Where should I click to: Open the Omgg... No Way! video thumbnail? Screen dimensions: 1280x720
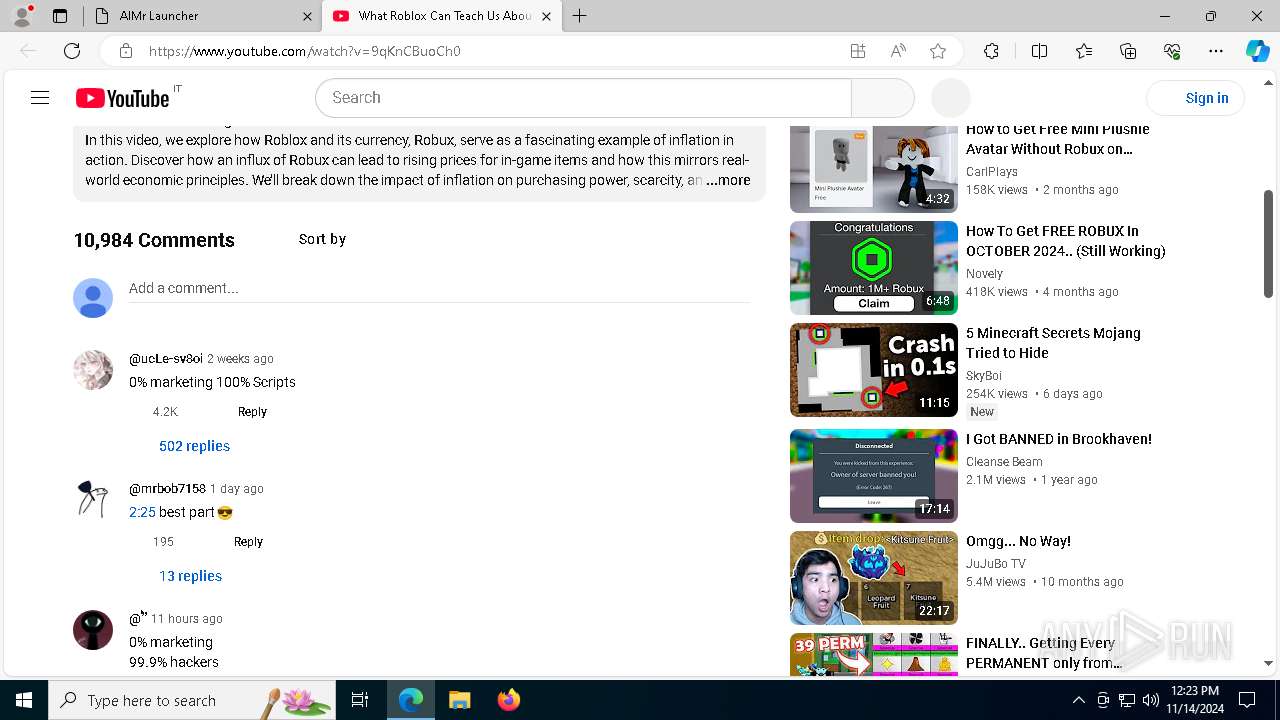pyautogui.click(x=874, y=578)
